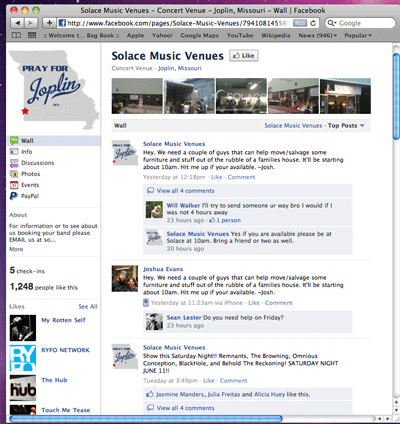The height and width of the screenshot is (424, 400).
Task: Click the horizontal scrollbar thumb
Action: tap(146, 419)
